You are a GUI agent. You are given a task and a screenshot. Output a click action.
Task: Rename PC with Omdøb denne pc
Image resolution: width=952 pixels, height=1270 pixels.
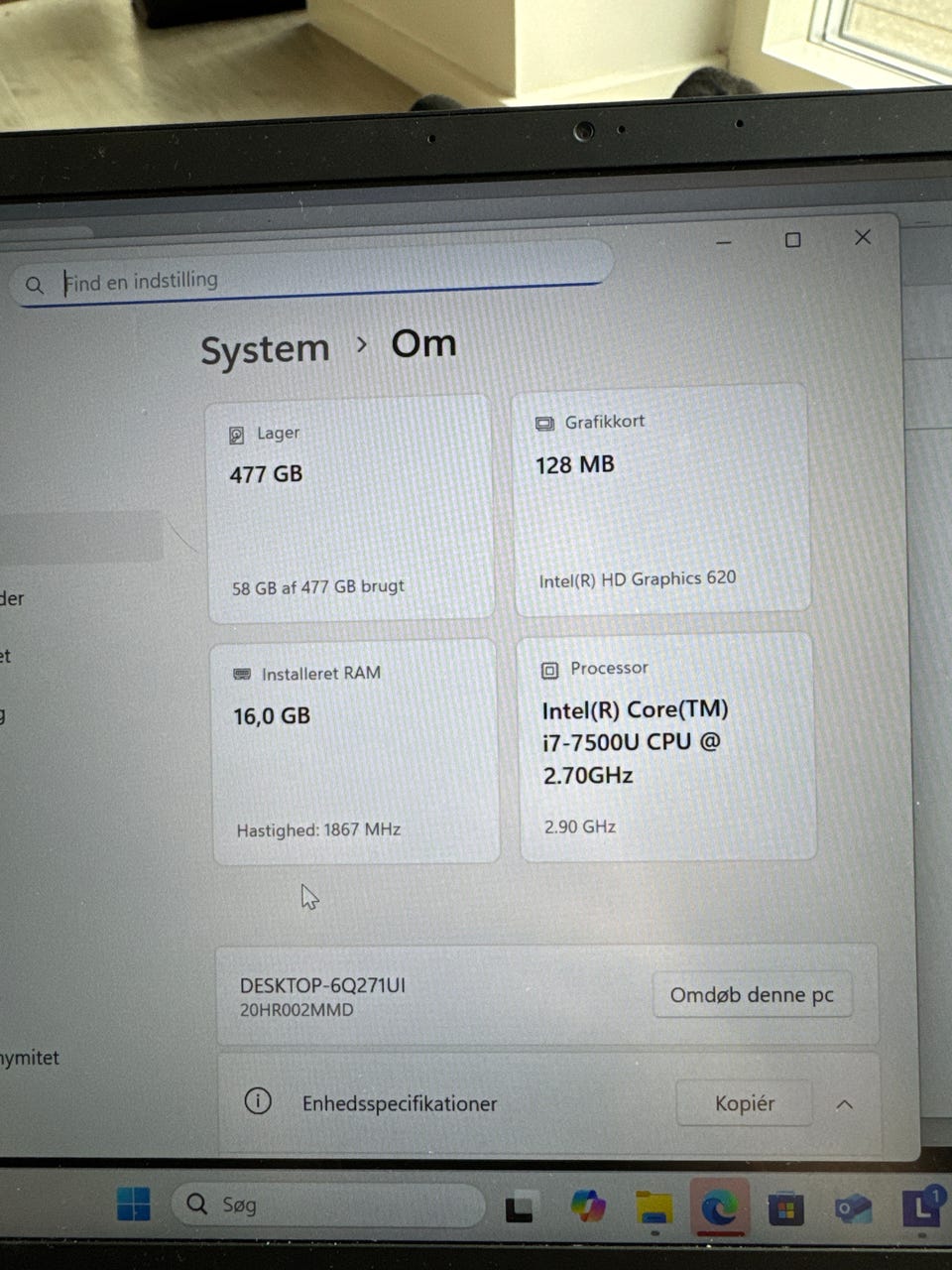pos(752,994)
